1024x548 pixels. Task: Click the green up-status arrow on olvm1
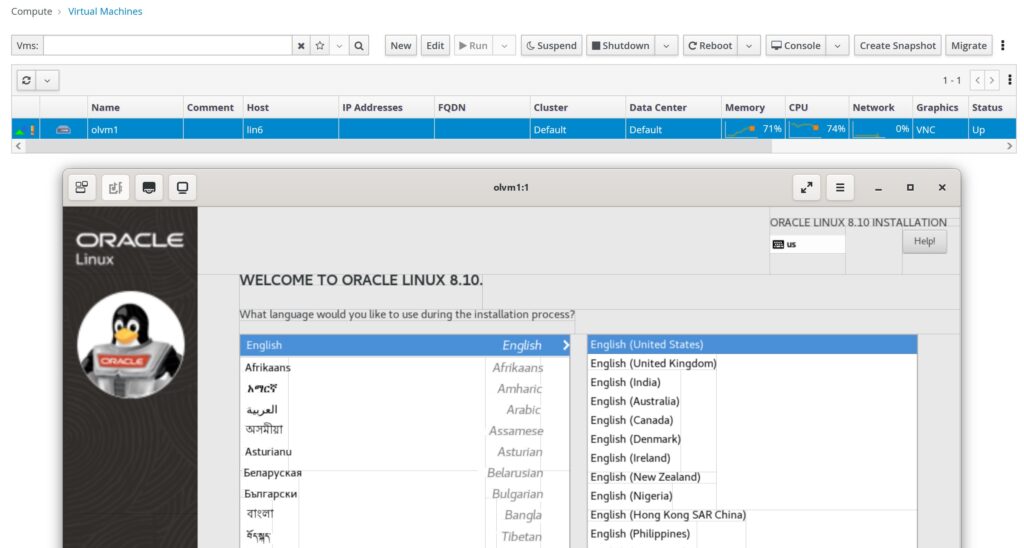point(20,131)
